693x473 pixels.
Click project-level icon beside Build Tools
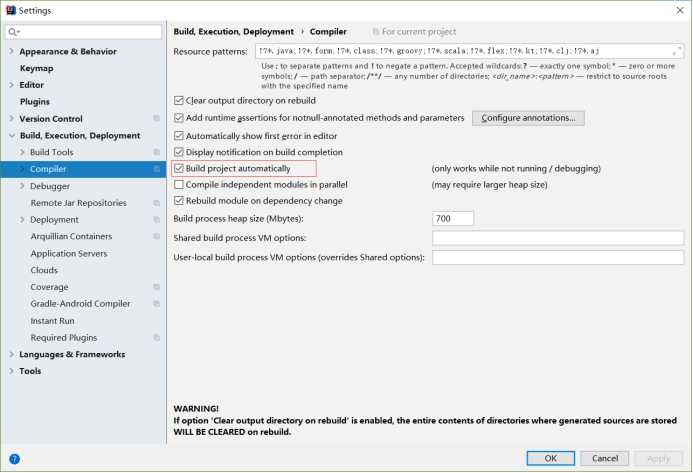tap(156, 152)
